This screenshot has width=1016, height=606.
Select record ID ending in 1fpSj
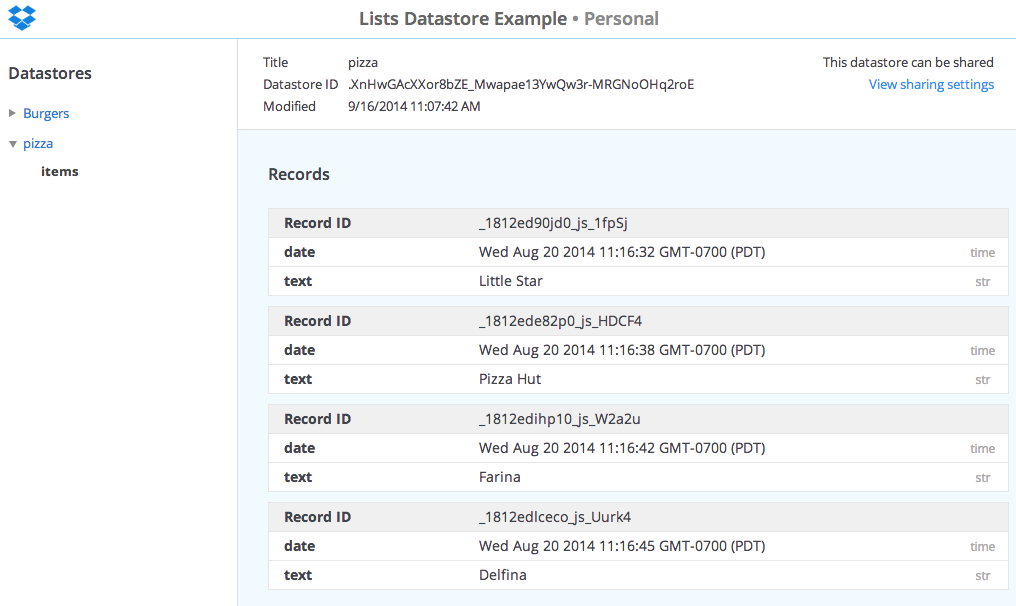point(552,223)
